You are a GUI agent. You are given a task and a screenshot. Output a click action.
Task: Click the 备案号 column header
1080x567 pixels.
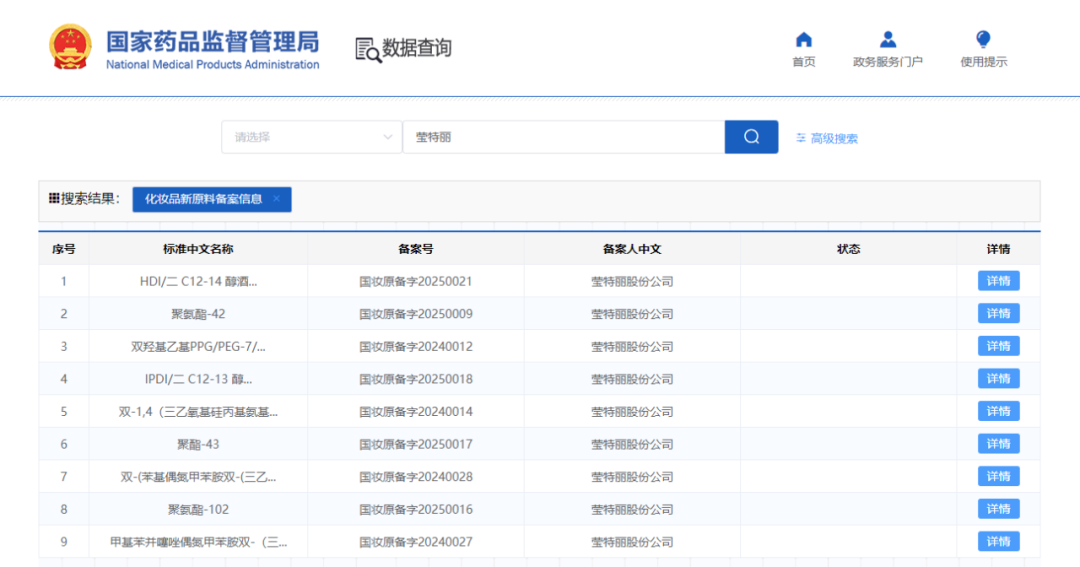tap(415, 249)
